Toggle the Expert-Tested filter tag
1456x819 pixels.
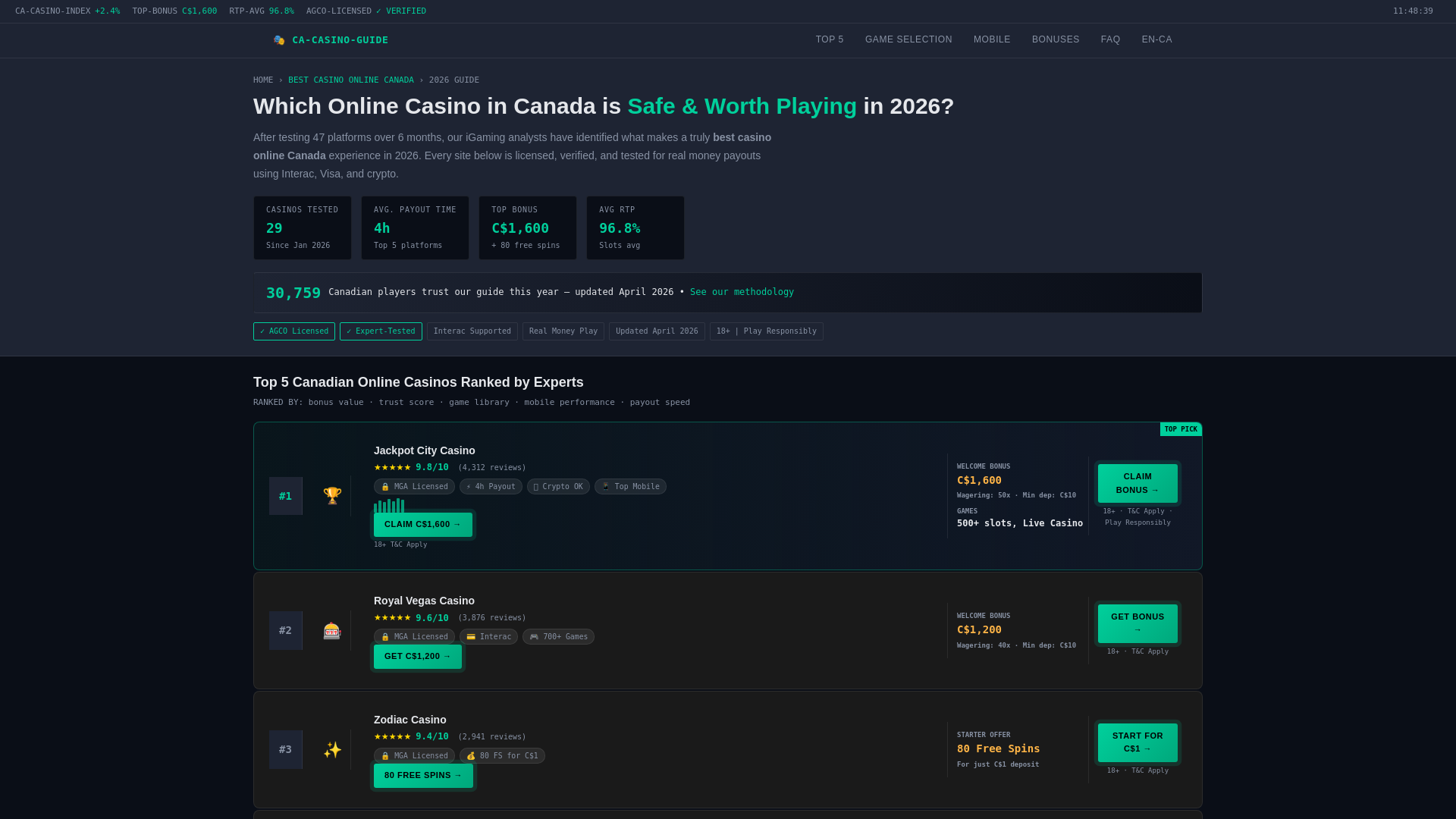[381, 331]
